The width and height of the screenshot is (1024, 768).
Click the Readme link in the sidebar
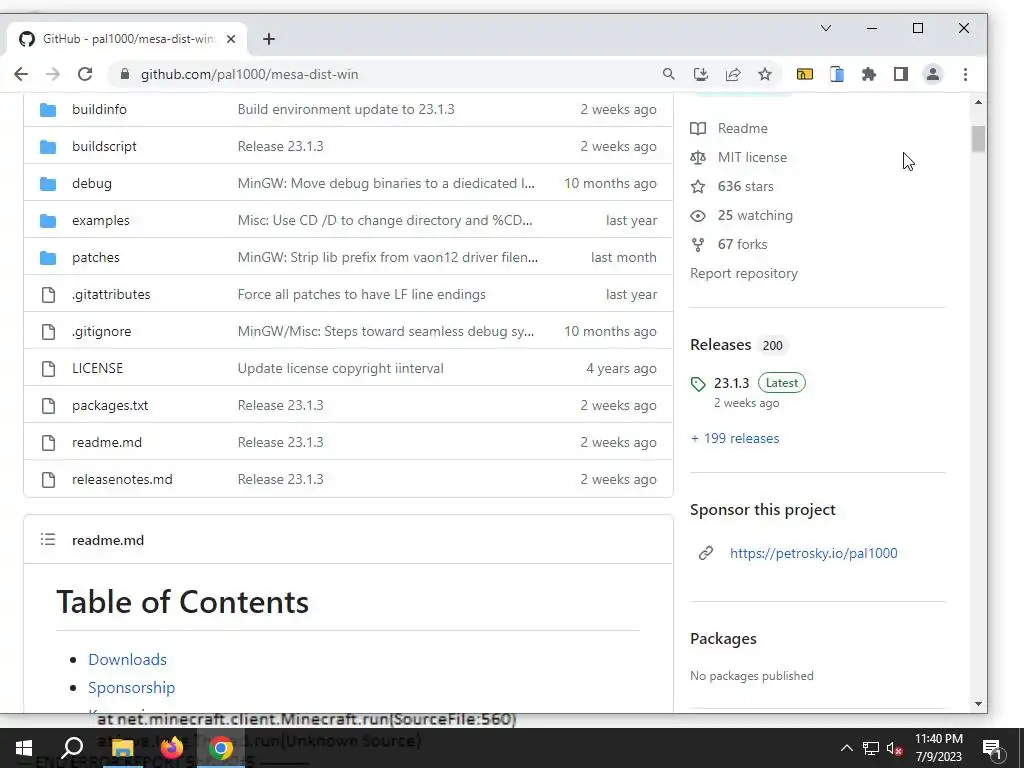tap(743, 128)
